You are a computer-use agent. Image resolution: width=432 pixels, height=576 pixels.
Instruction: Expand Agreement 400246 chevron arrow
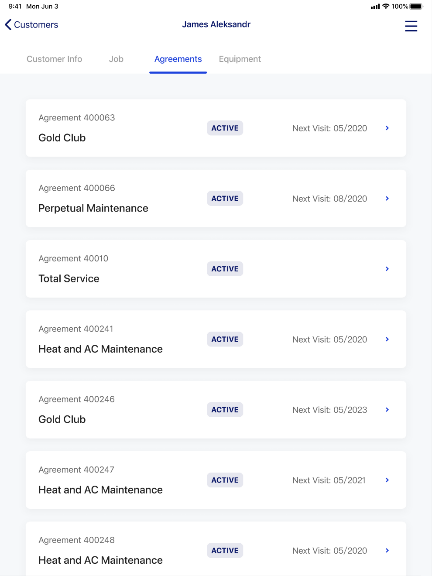coord(387,410)
